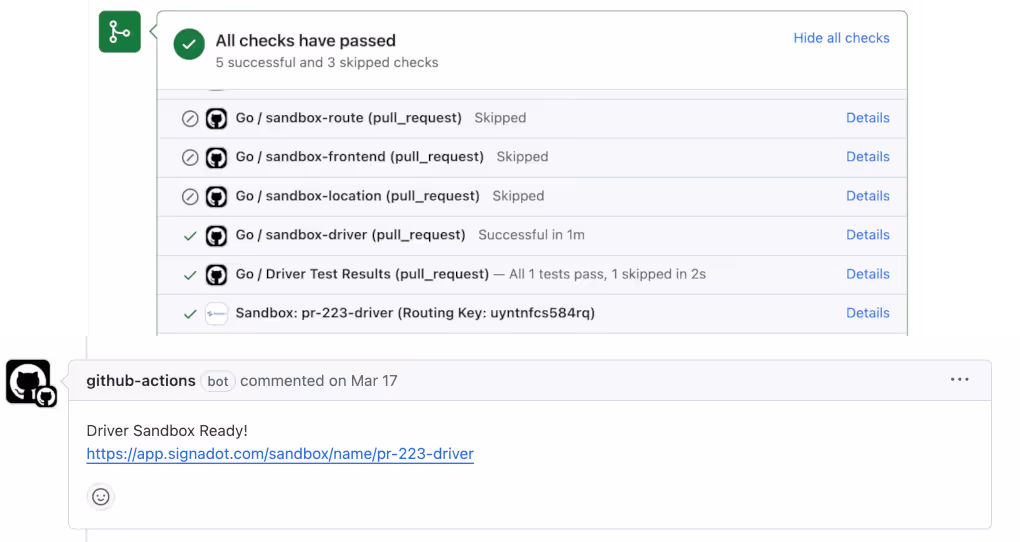The width and height of the screenshot is (1020, 542).
Task: Click '5 successful and 3 skipped checks' summary
Action: 327,62
